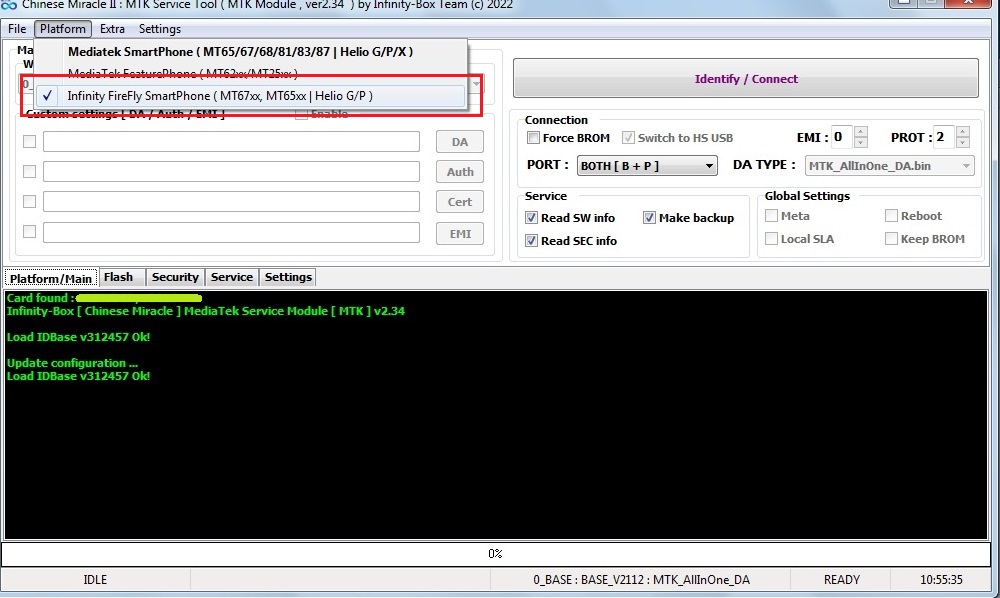Image resolution: width=1000 pixels, height=598 pixels.
Task: Expand the DA TYPE dropdown
Action: coord(889,166)
